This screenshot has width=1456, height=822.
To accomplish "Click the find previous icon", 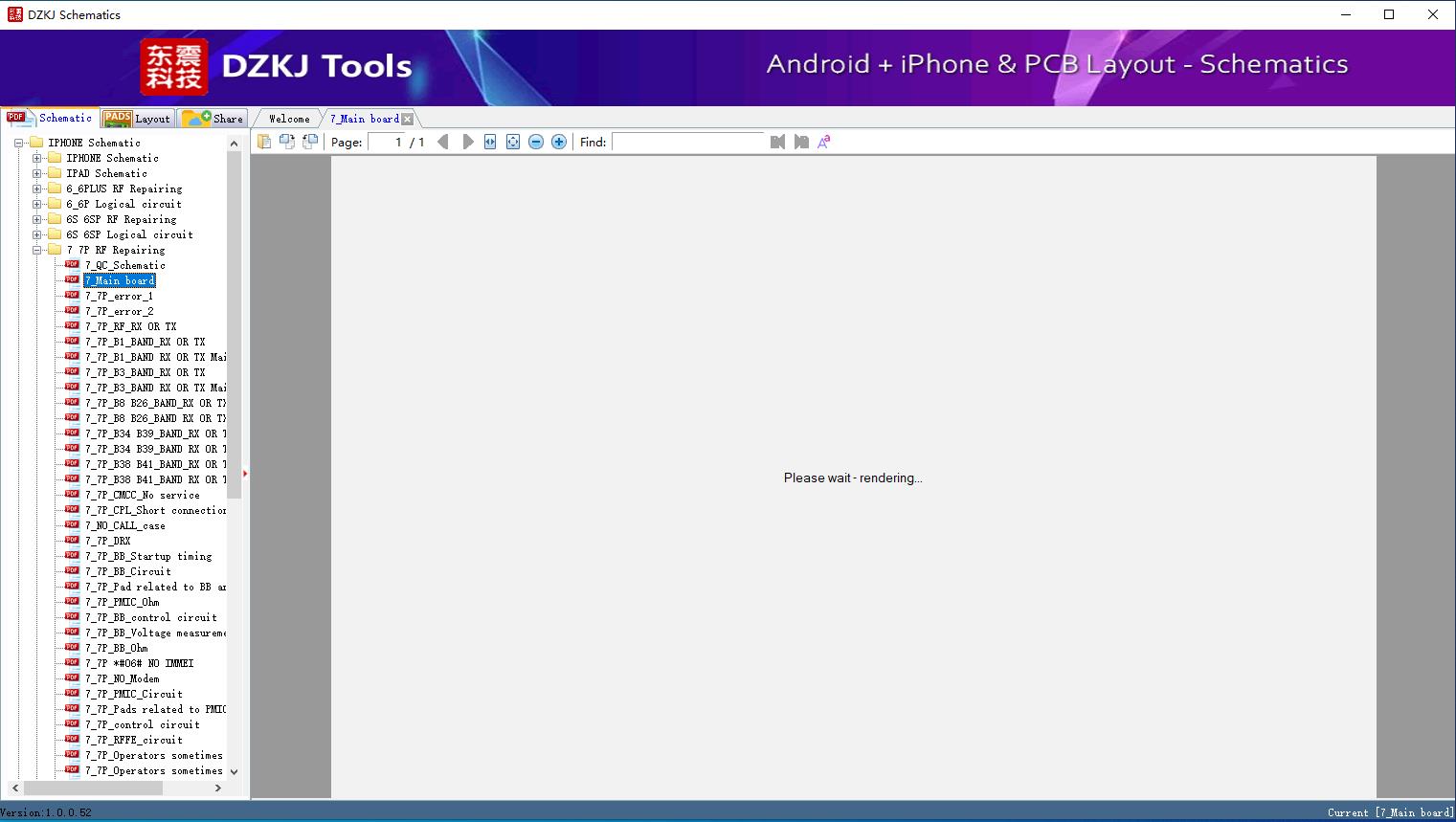I will tap(777, 142).
